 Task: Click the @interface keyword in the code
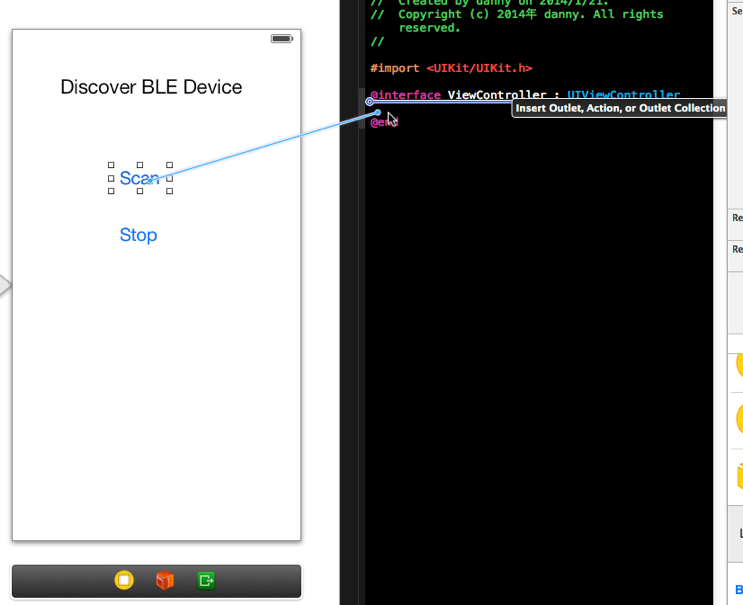pos(405,95)
